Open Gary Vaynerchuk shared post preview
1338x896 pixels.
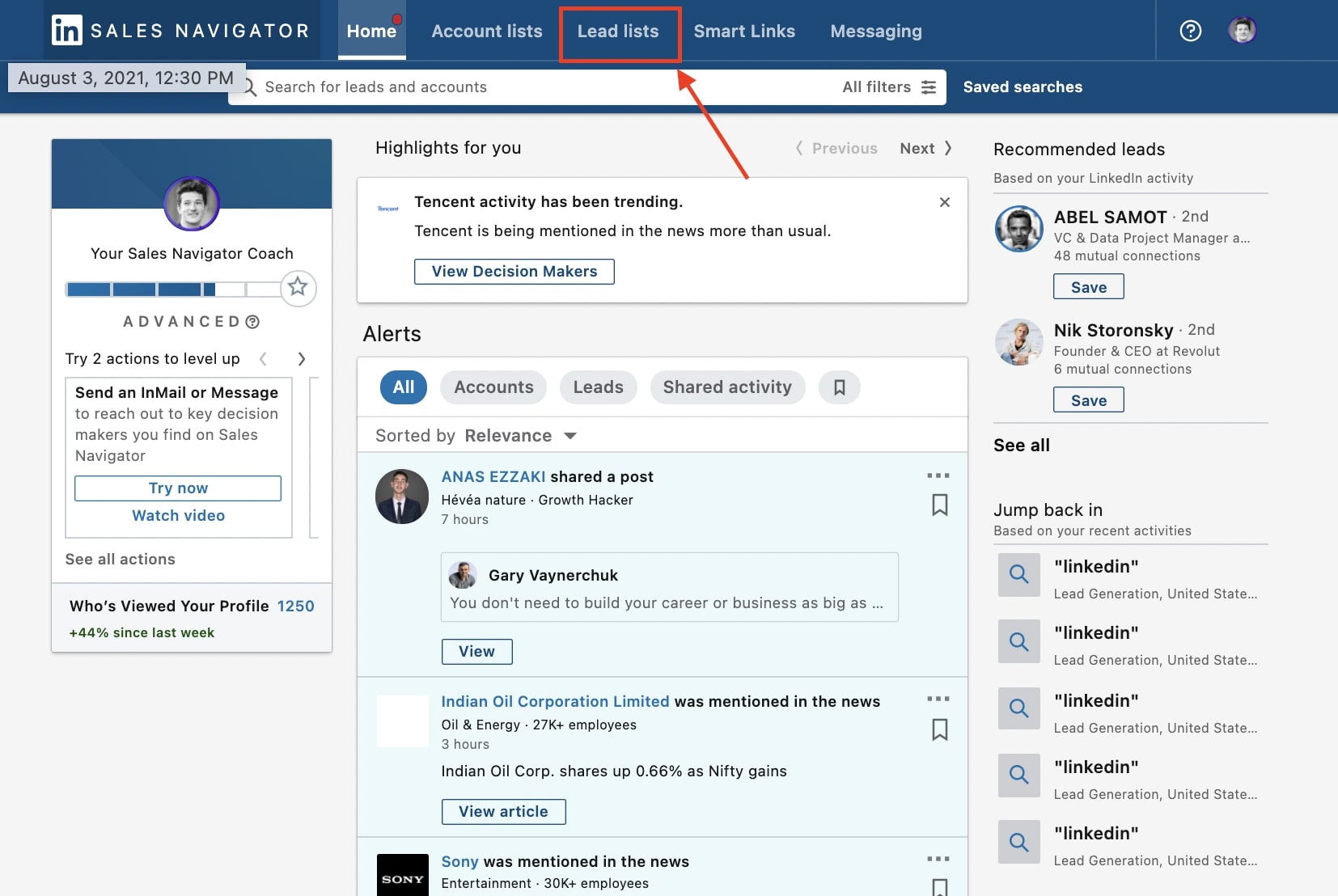[x=670, y=587]
